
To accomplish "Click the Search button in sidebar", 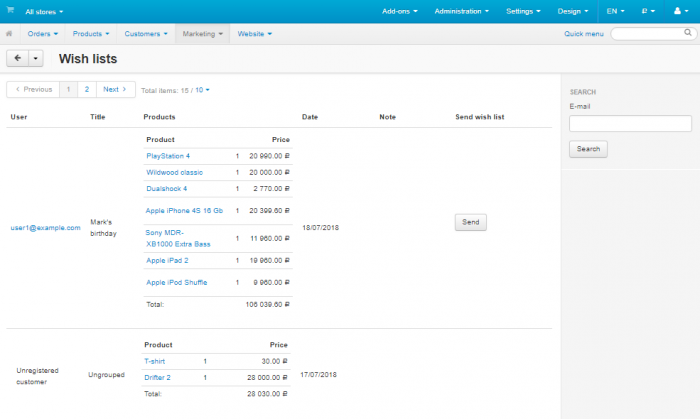I will coord(588,149).
